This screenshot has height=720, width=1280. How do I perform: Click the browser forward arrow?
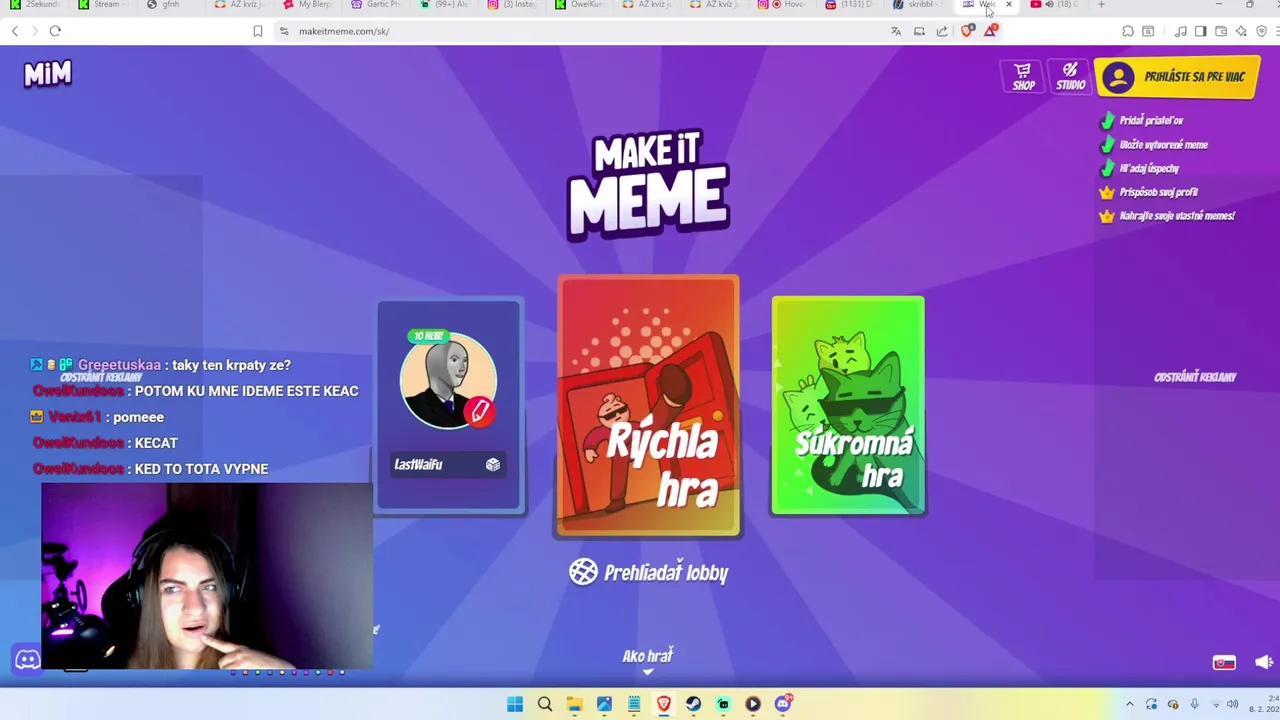click(34, 31)
